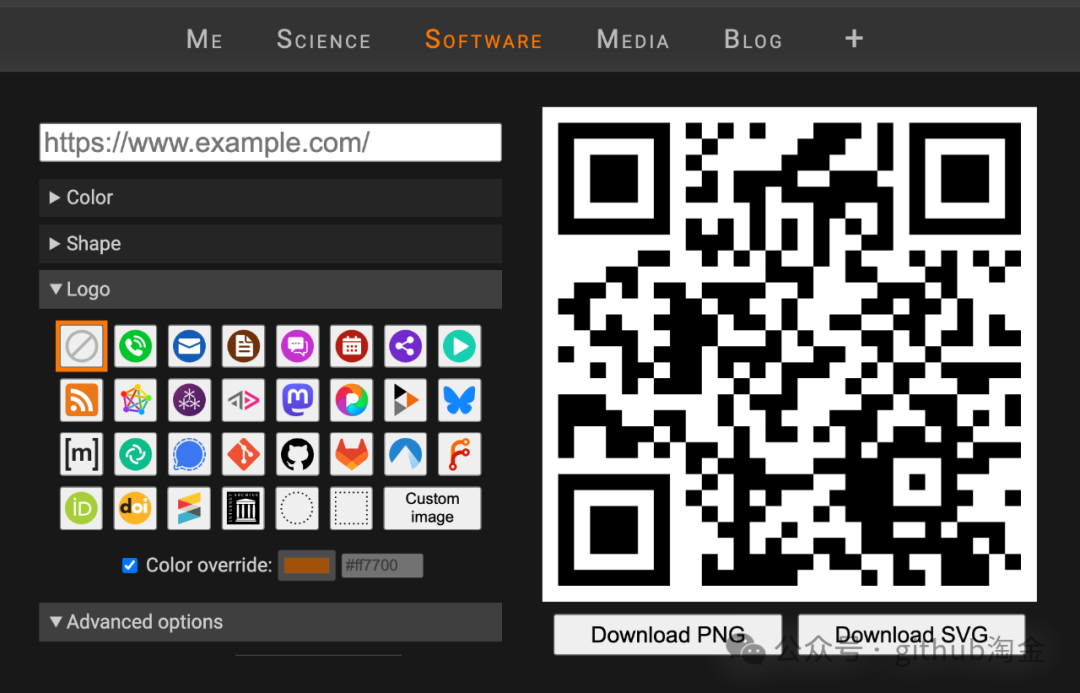
Task: Pick the colorful striped ribbon logo
Action: click(x=189, y=508)
